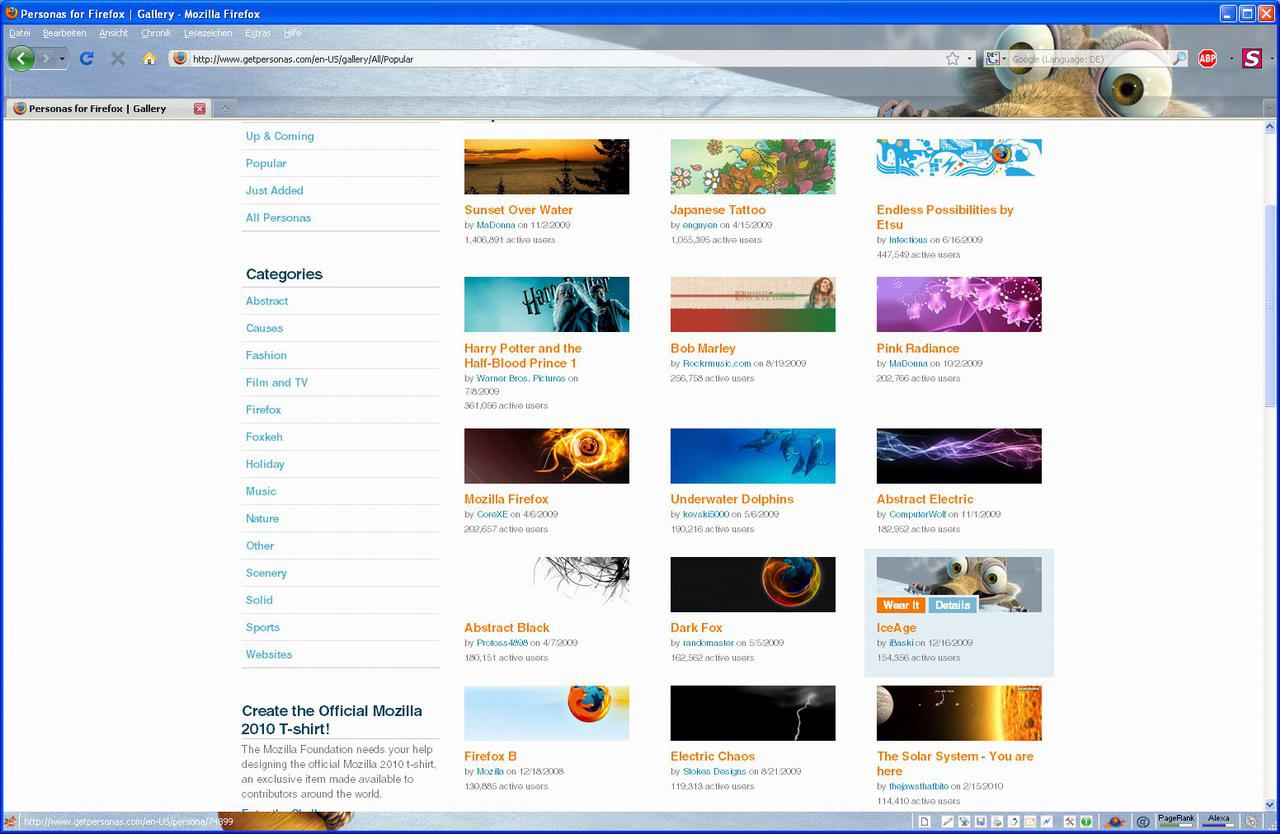This screenshot has width=1280, height=834.
Task: Open the Dark Fox title link
Action: (x=696, y=628)
